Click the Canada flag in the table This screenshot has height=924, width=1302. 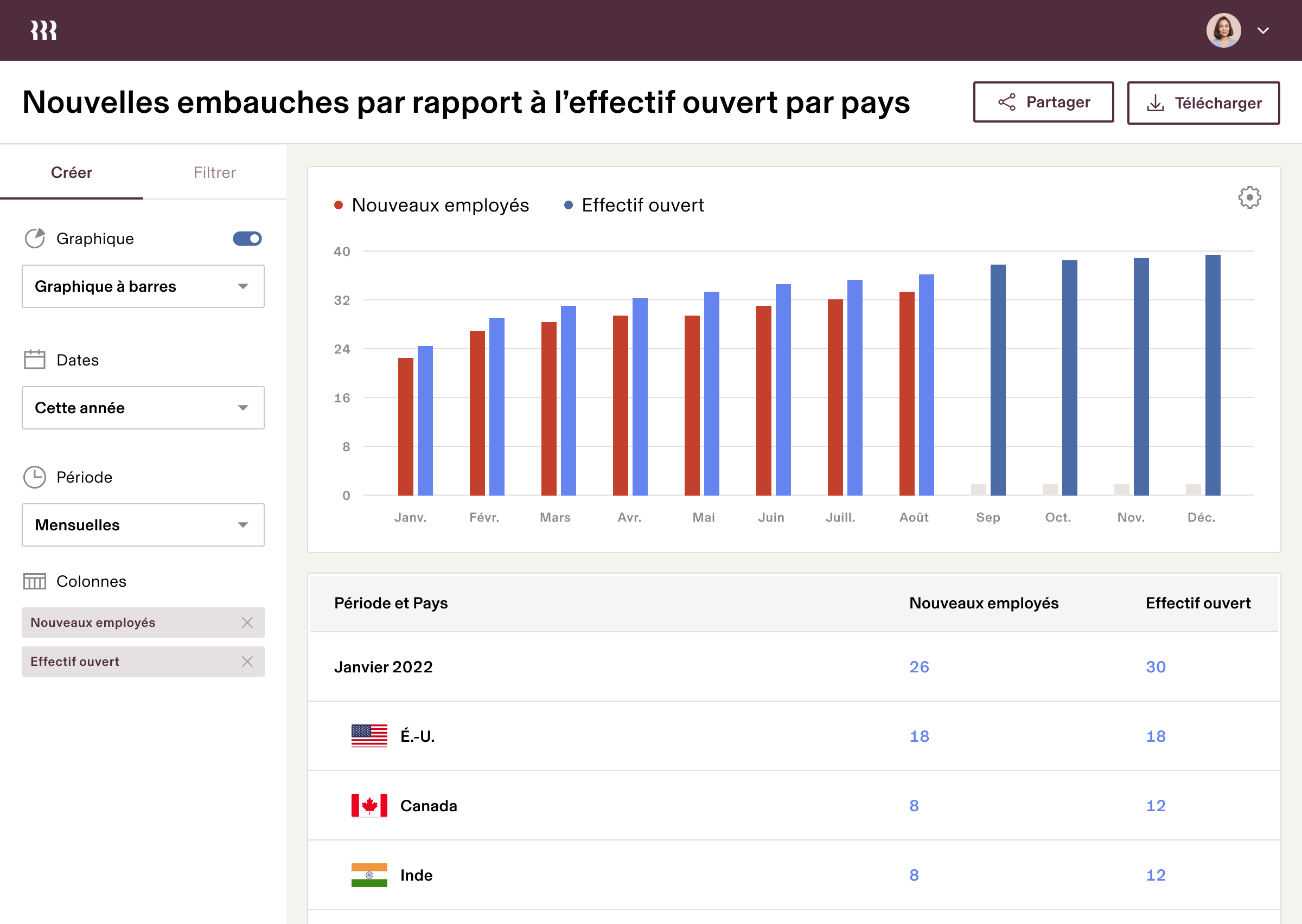(x=369, y=806)
